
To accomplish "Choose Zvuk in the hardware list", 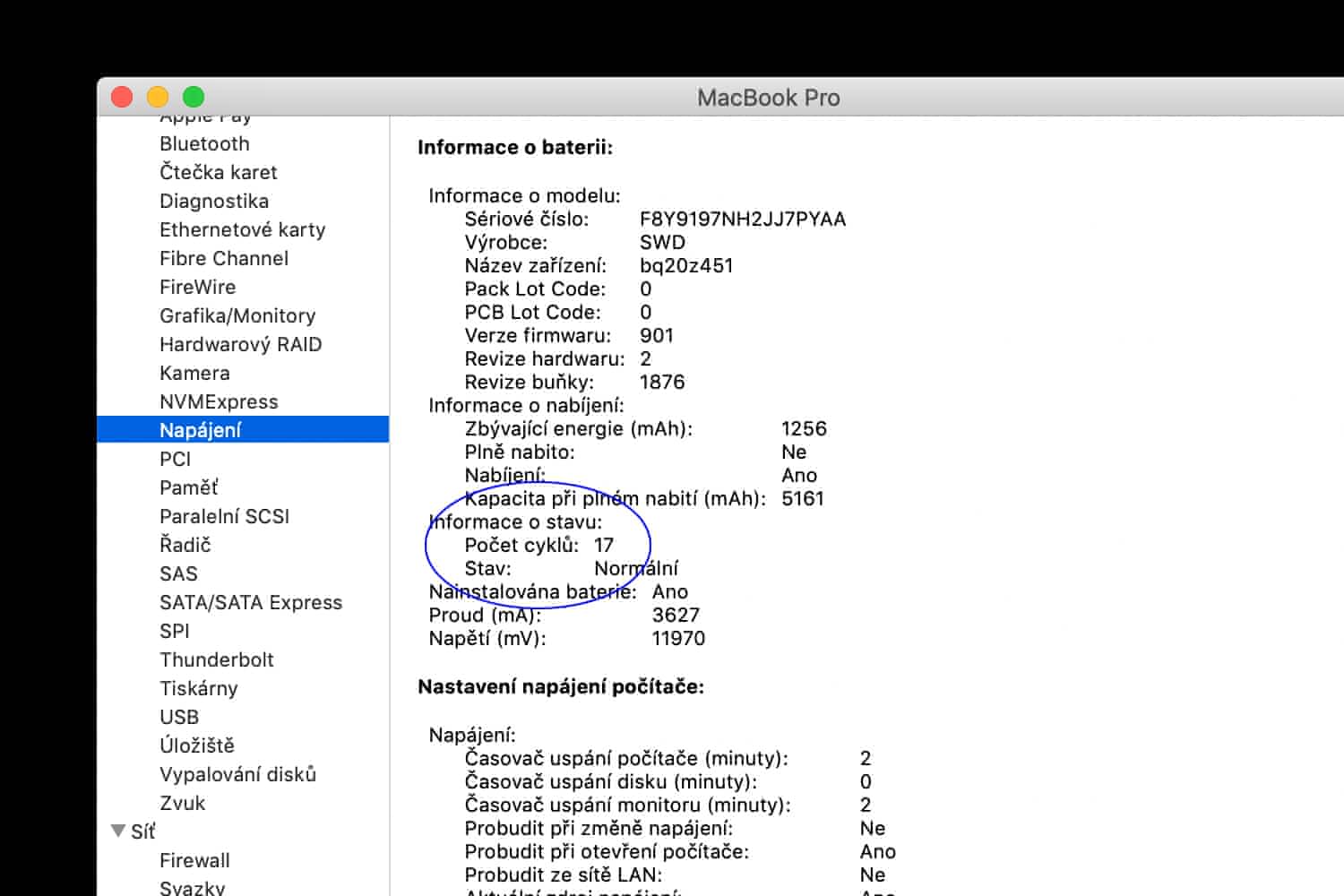I will [182, 803].
